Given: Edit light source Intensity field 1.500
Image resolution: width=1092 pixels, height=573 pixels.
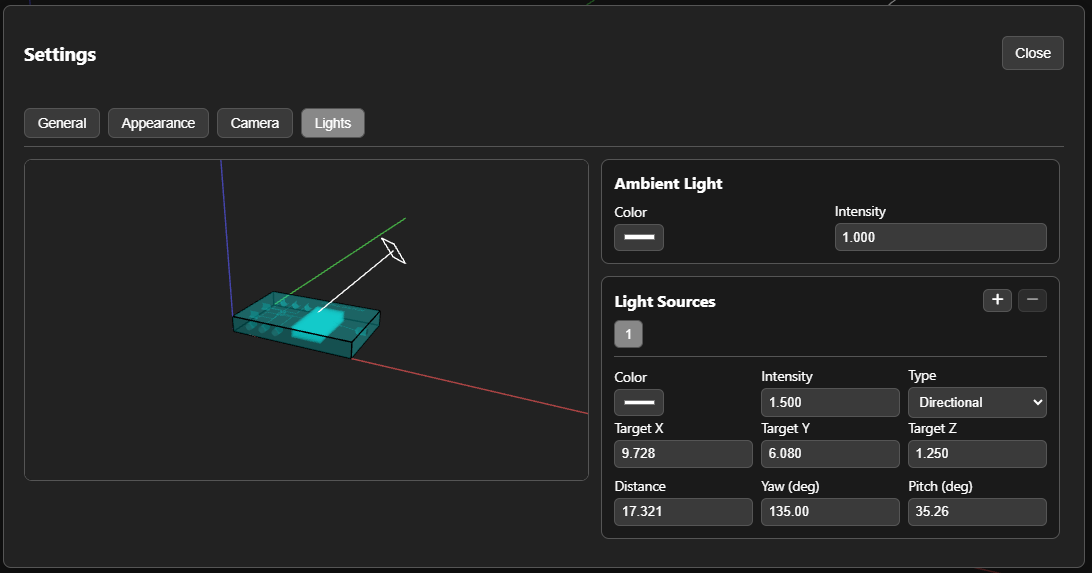Looking at the screenshot, I should 830,402.
